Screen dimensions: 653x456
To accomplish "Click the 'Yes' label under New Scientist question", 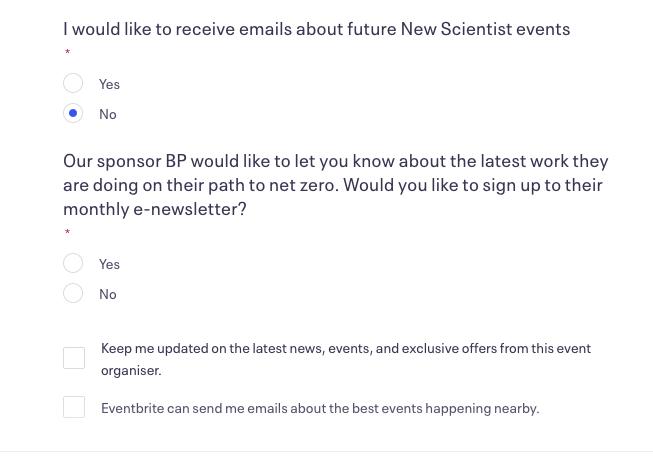I will click(x=109, y=84).
